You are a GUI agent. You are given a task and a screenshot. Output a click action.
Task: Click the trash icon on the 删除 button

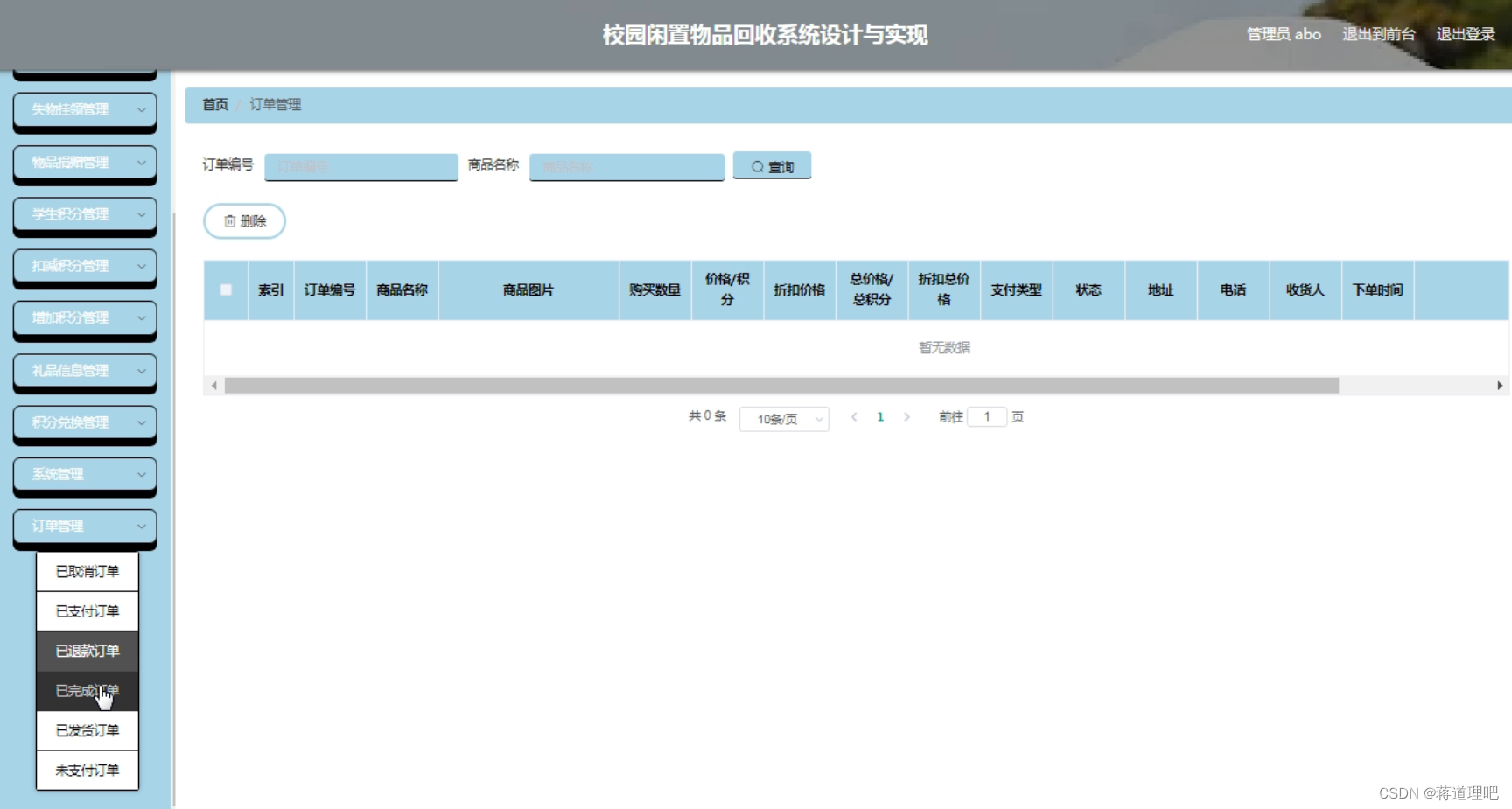pyautogui.click(x=230, y=220)
